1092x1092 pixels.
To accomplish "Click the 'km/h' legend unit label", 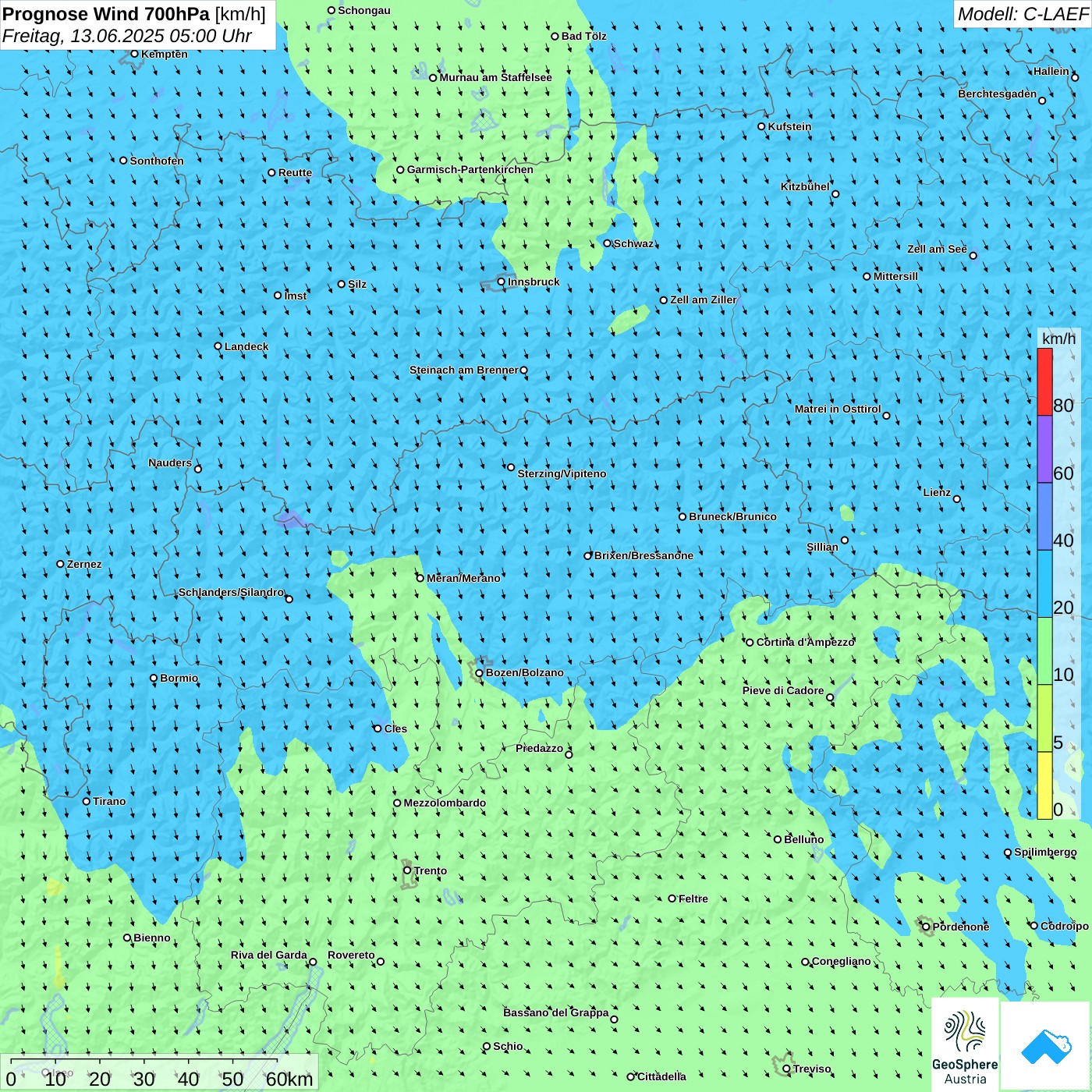I will coord(1058,339).
